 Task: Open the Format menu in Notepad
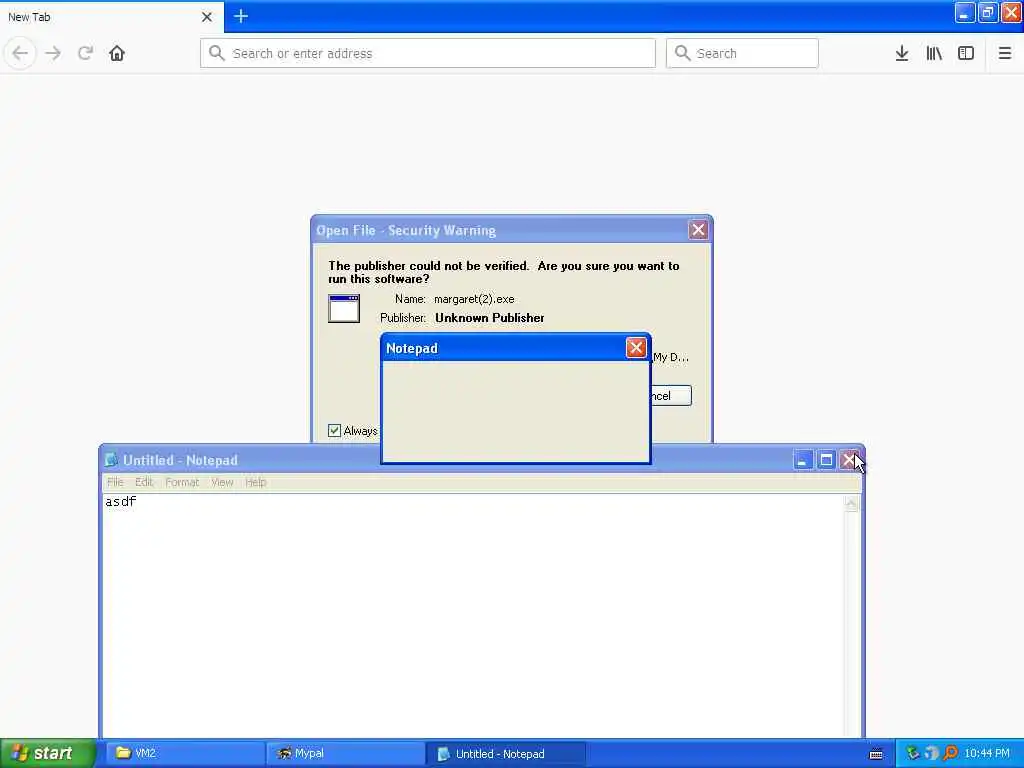182,482
